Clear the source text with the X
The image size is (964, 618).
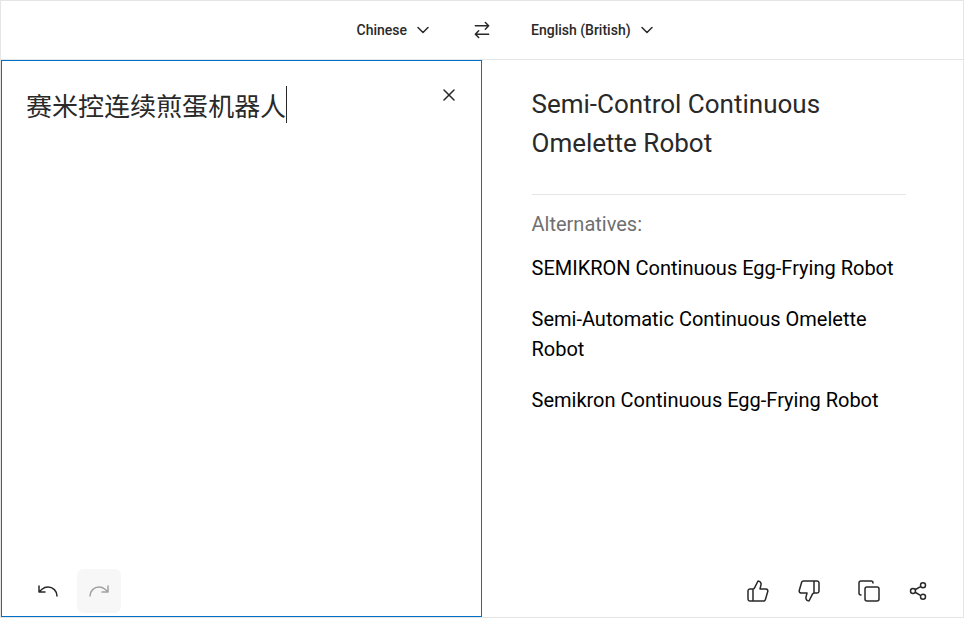[449, 95]
